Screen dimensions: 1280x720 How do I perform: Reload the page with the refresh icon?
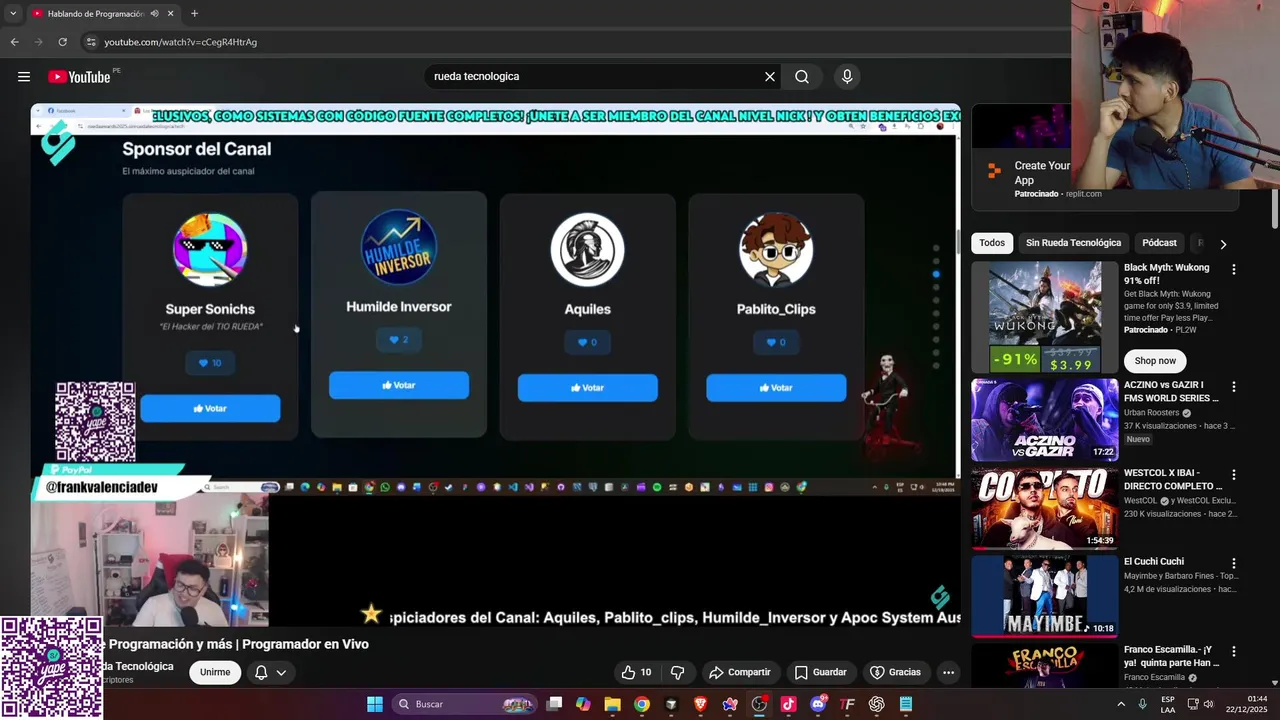pyautogui.click(x=62, y=42)
